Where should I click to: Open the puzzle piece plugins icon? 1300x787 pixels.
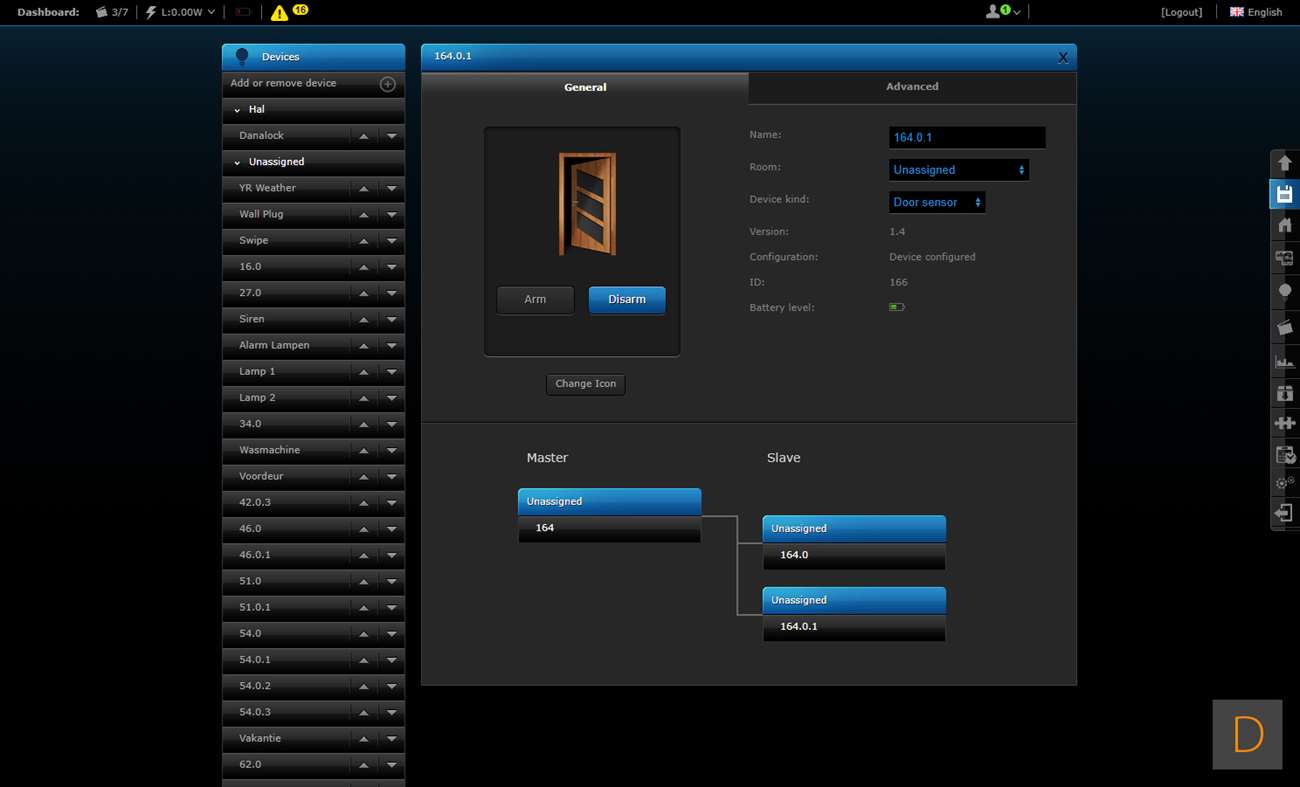1285,423
